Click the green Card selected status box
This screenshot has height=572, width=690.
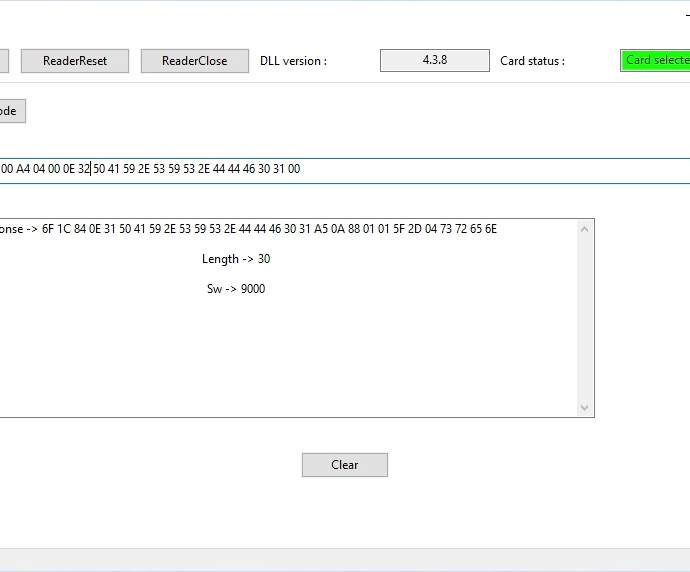click(655, 60)
